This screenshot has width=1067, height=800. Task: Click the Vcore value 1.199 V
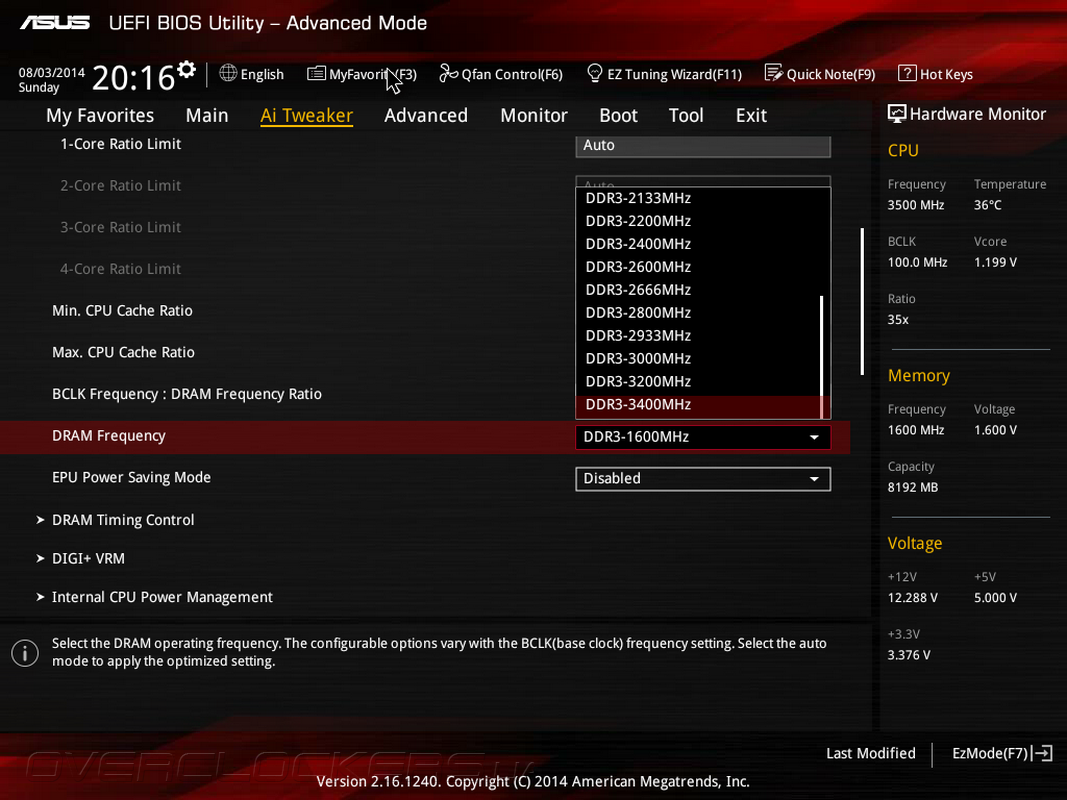995,263
